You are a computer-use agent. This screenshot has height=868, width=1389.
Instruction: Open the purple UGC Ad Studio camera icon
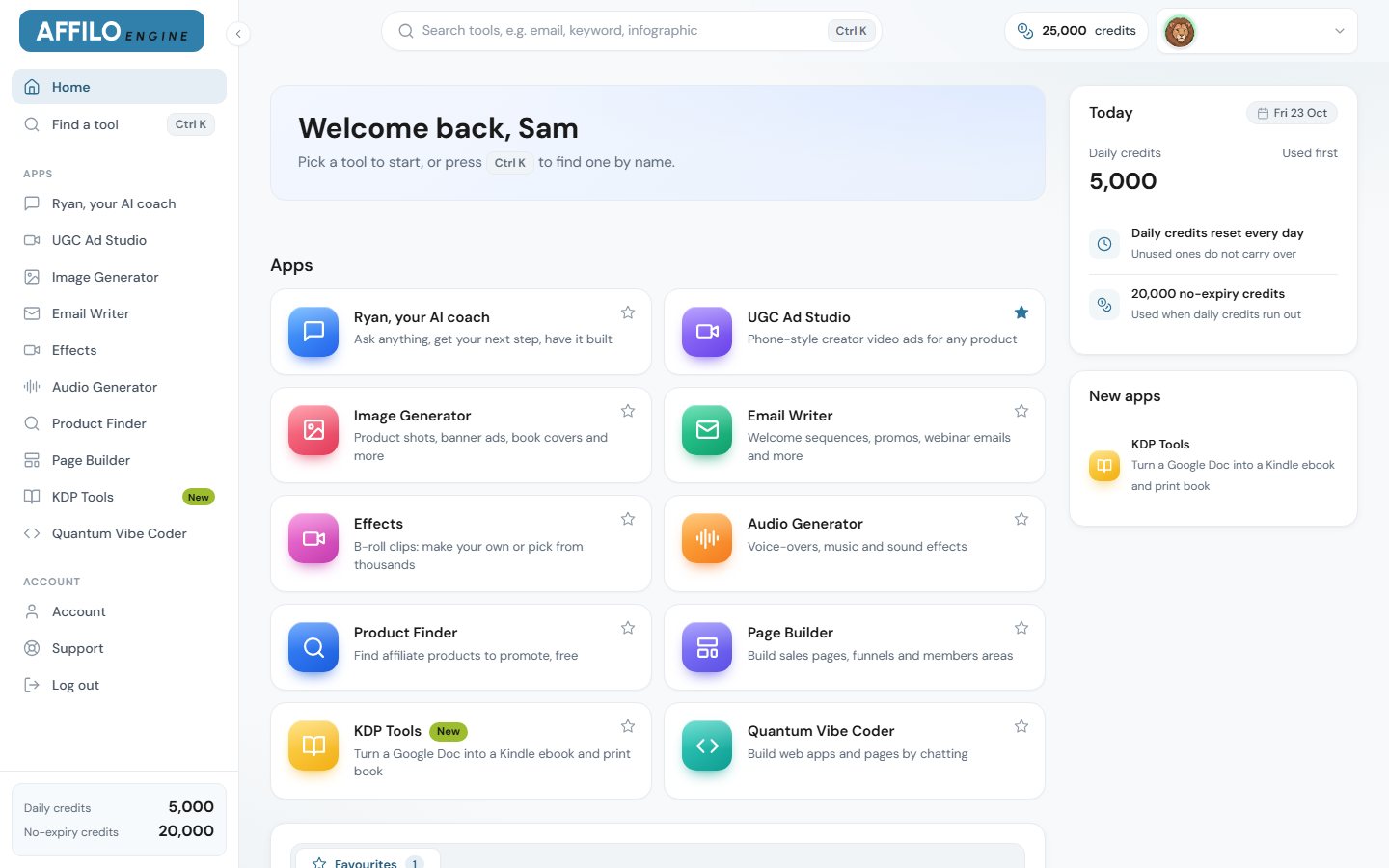(x=707, y=332)
